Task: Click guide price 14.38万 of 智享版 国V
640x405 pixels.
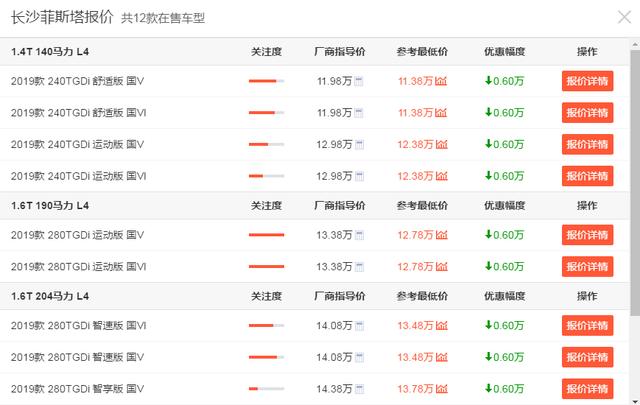Action: tap(334, 389)
